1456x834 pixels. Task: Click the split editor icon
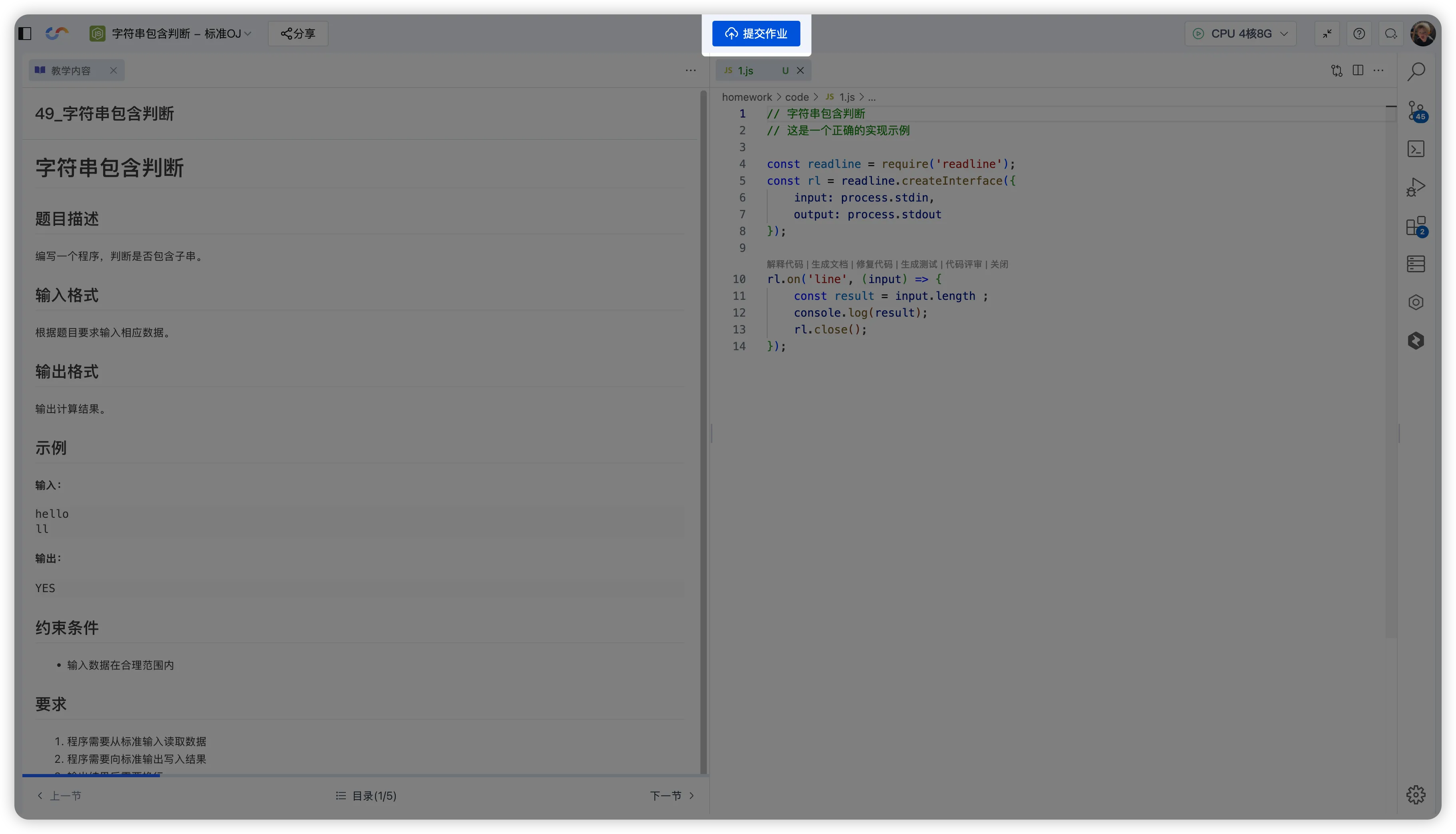click(1358, 70)
